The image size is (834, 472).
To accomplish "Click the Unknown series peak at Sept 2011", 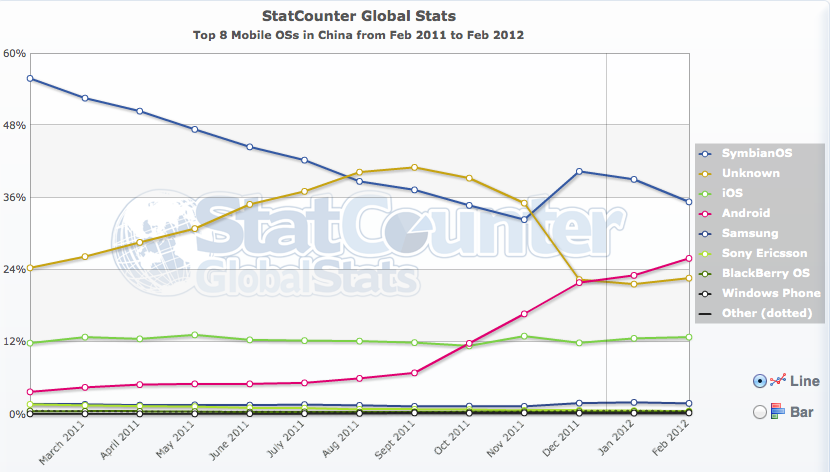I will point(414,167).
